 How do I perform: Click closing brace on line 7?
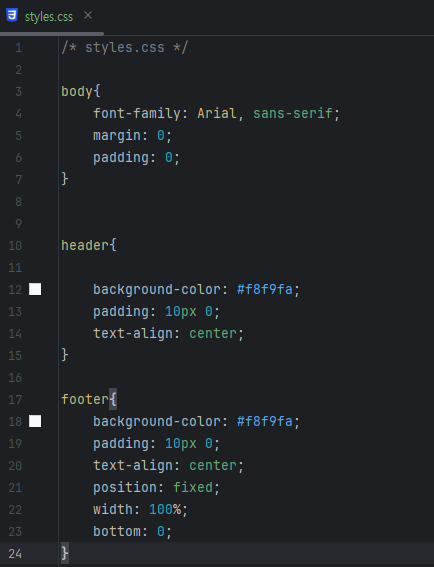(x=65, y=179)
